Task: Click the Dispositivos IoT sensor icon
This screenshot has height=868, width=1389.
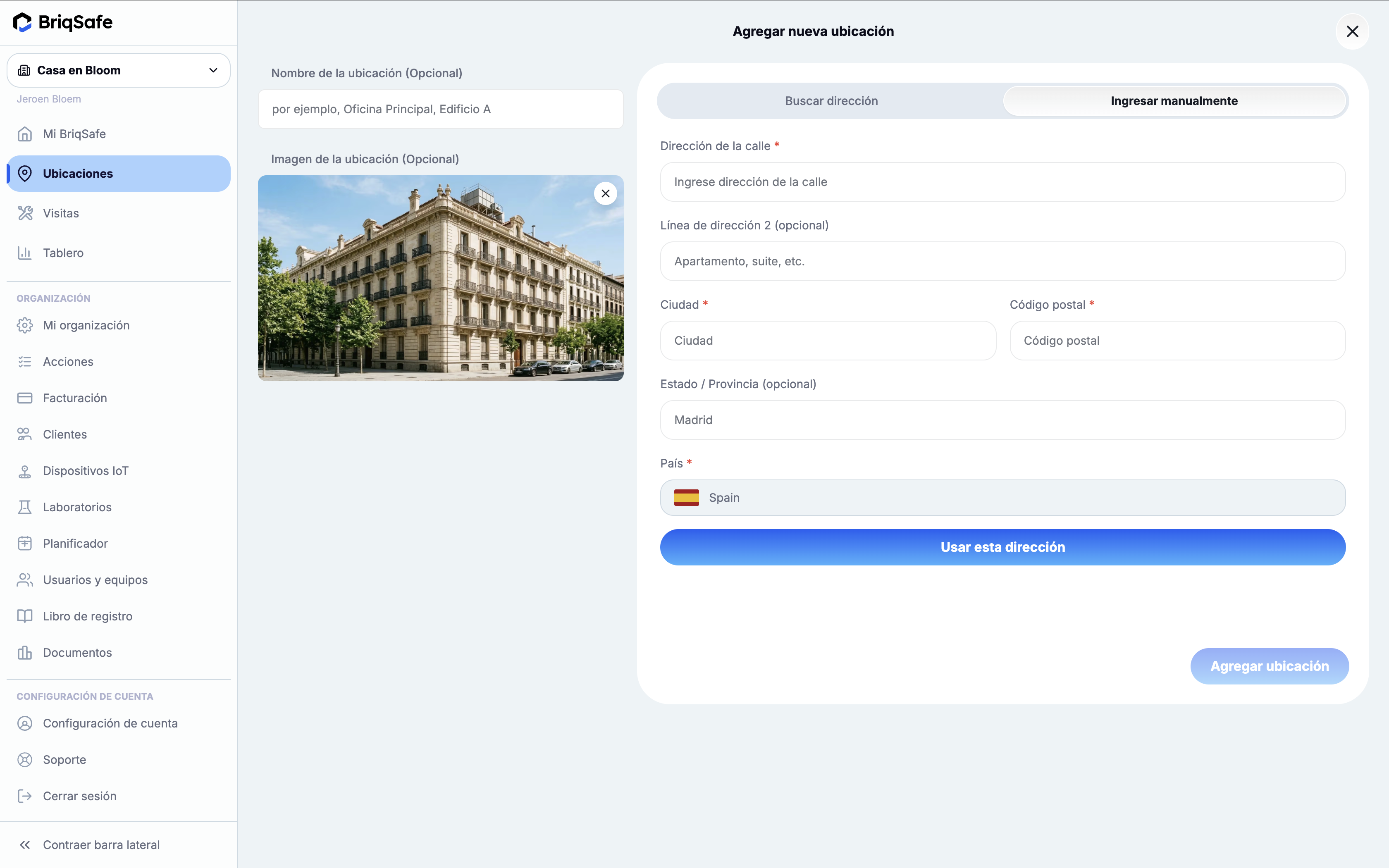Action: (25, 471)
